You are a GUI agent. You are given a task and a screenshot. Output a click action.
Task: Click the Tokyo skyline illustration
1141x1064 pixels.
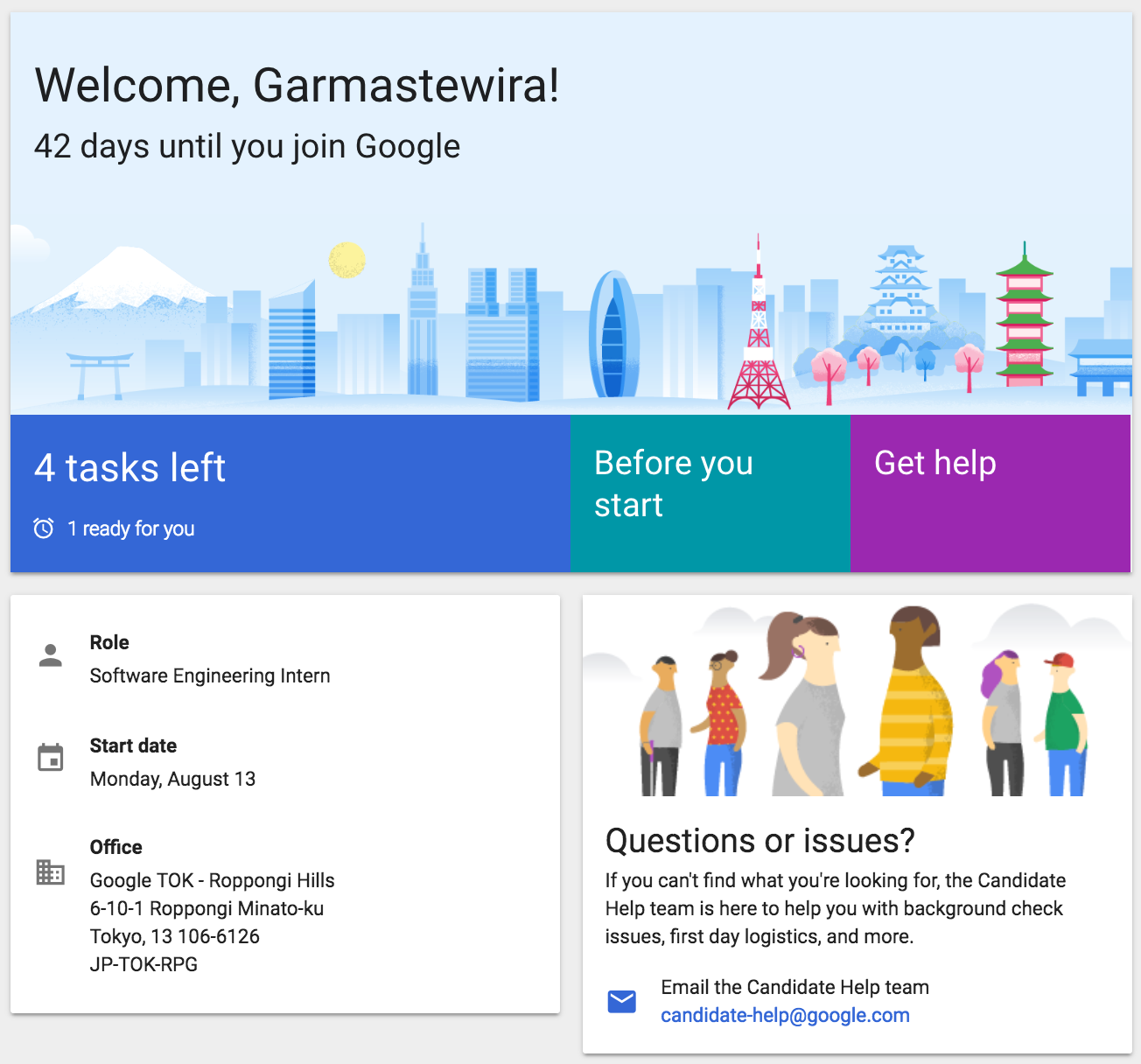pos(570,315)
